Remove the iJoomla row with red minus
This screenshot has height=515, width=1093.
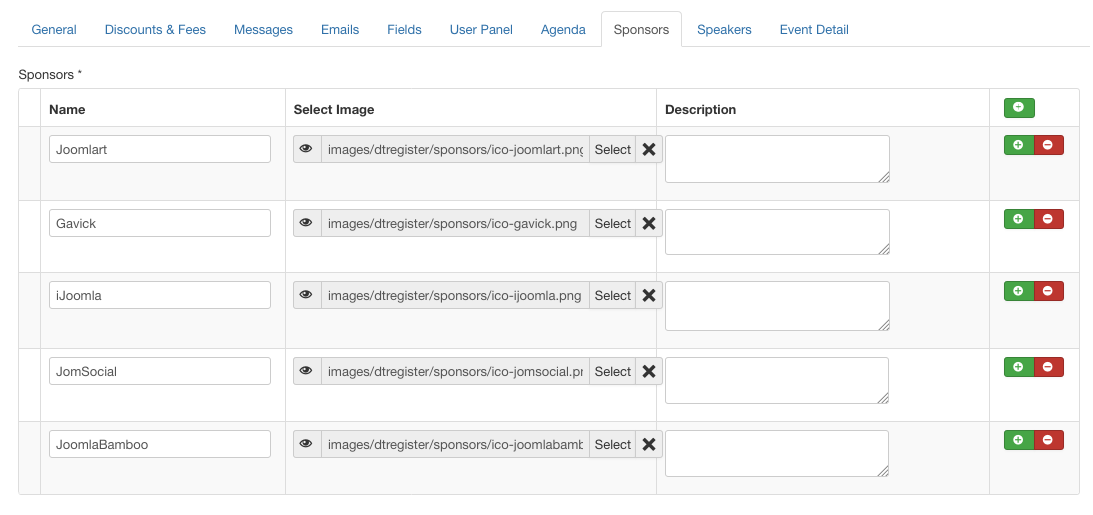1048,291
